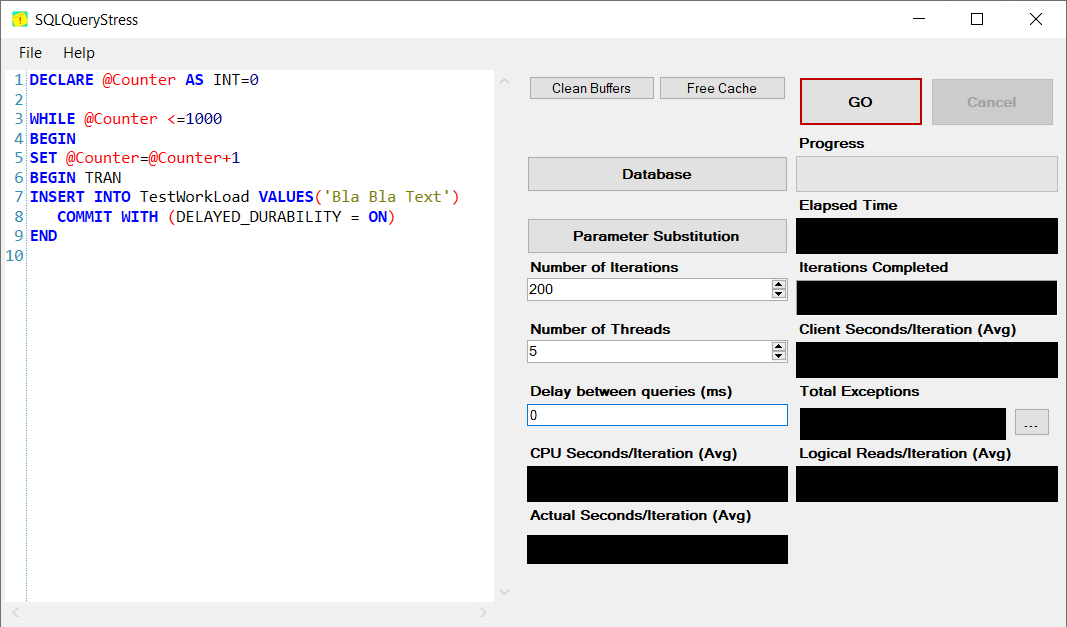The width and height of the screenshot is (1067, 627).
Task: Decrease Number of Iterations with down arrow
Action: [x=779, y=294]
